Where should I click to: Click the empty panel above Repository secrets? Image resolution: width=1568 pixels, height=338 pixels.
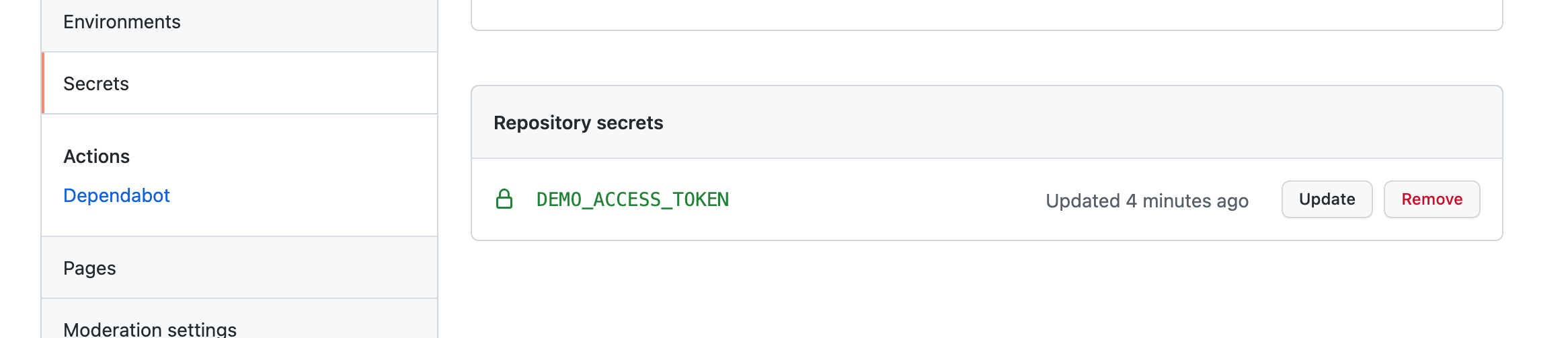pos(987,13)
